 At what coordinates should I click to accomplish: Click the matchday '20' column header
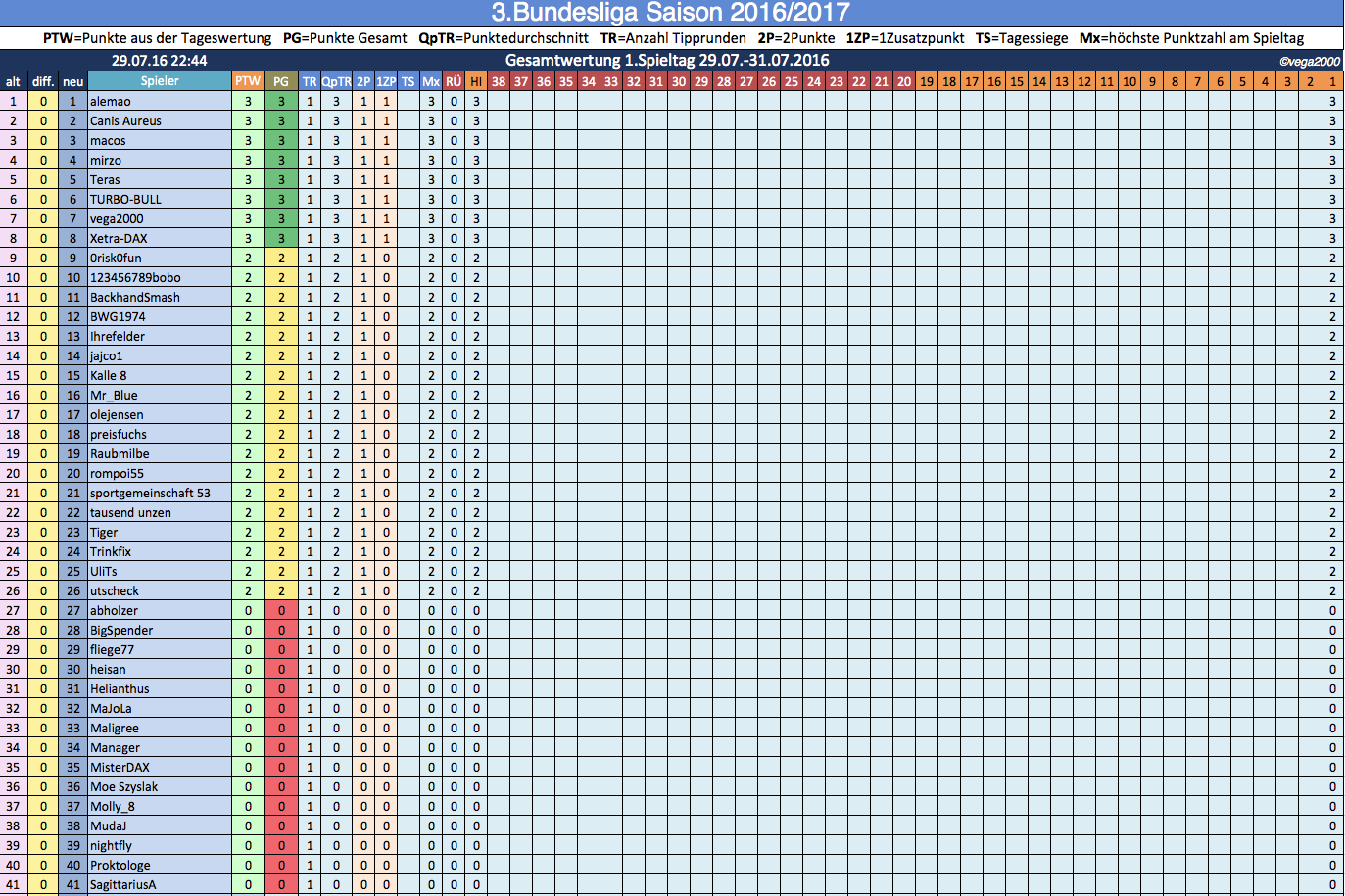click(904, 81)
